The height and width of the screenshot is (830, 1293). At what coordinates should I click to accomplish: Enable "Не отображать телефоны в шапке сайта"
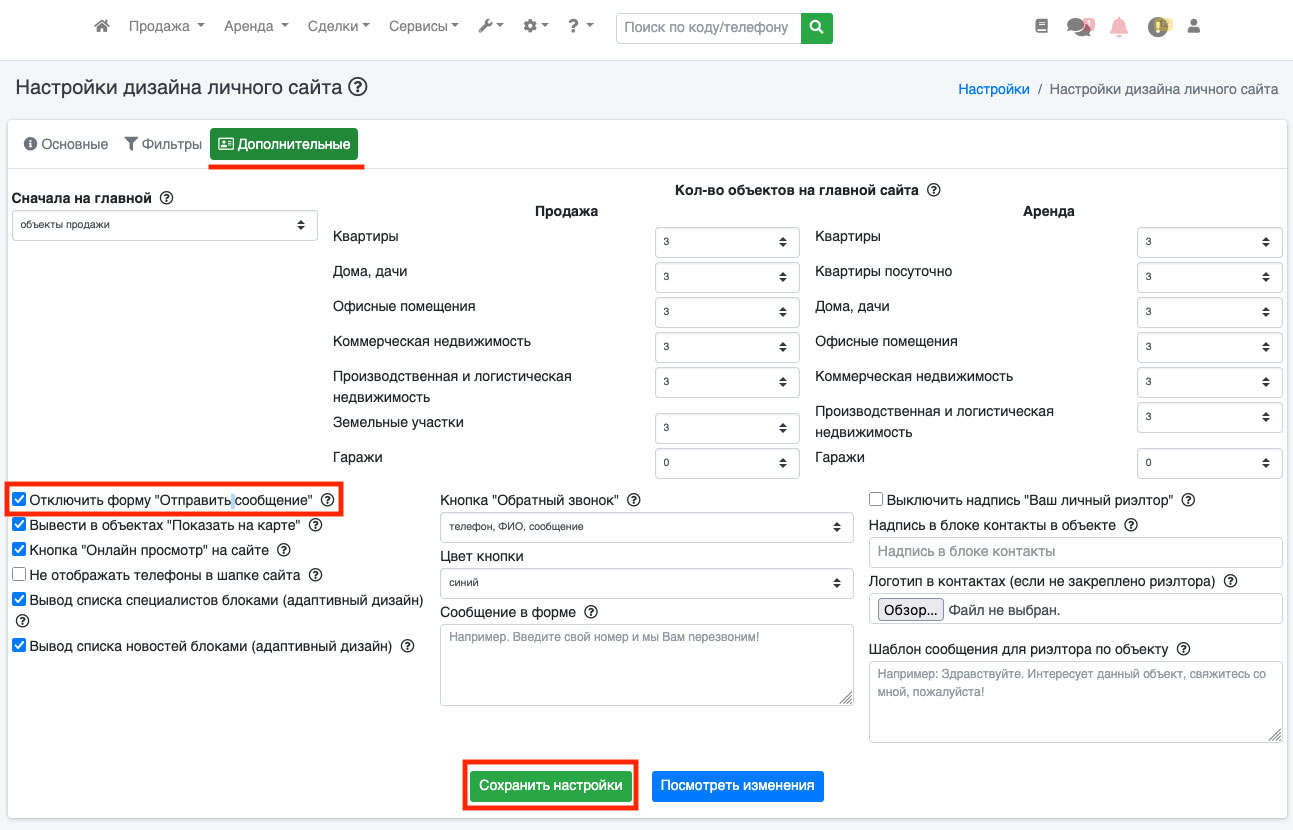(19, 575)
